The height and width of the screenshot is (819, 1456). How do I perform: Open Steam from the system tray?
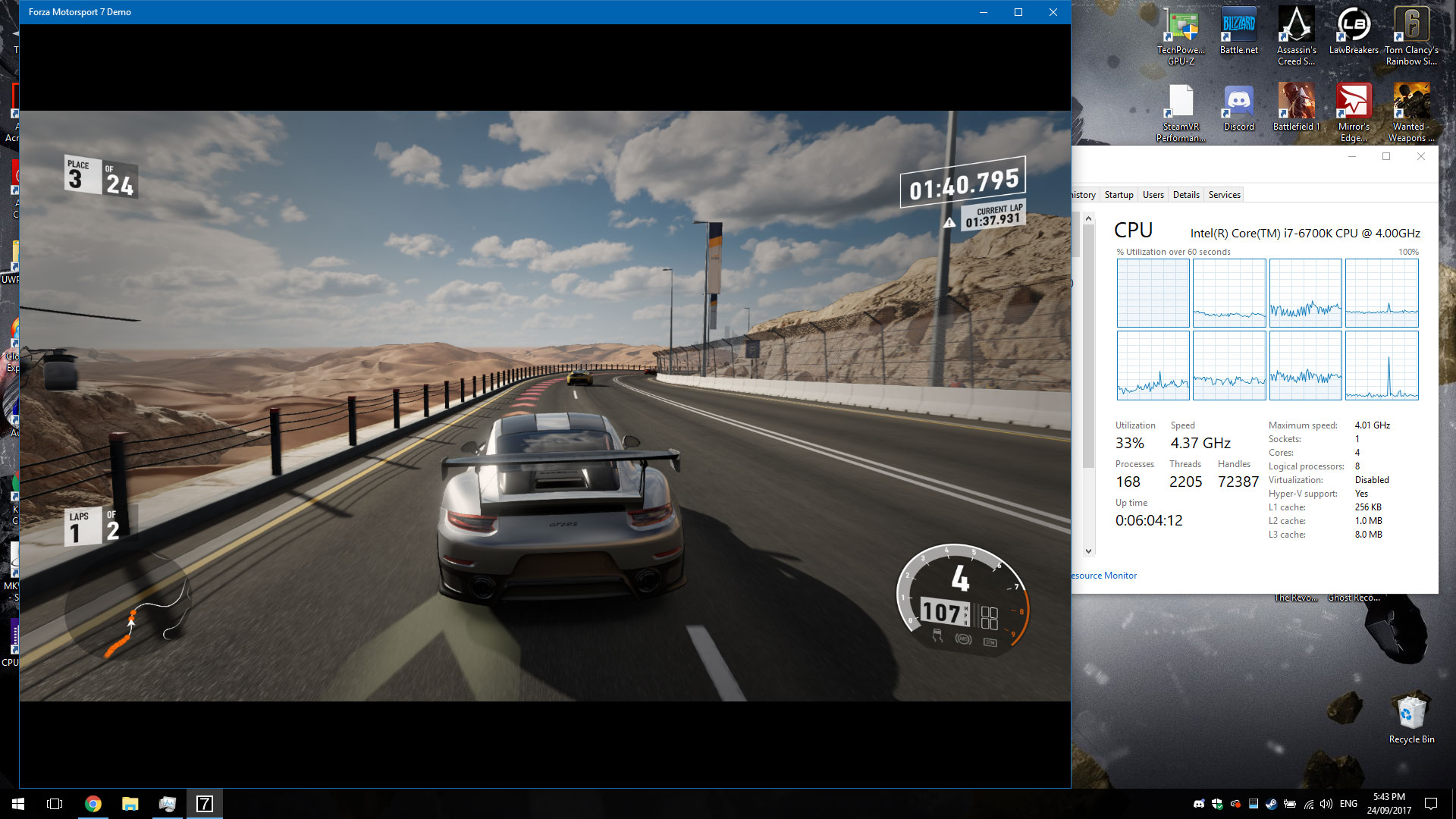click(x=1271, y=804)
